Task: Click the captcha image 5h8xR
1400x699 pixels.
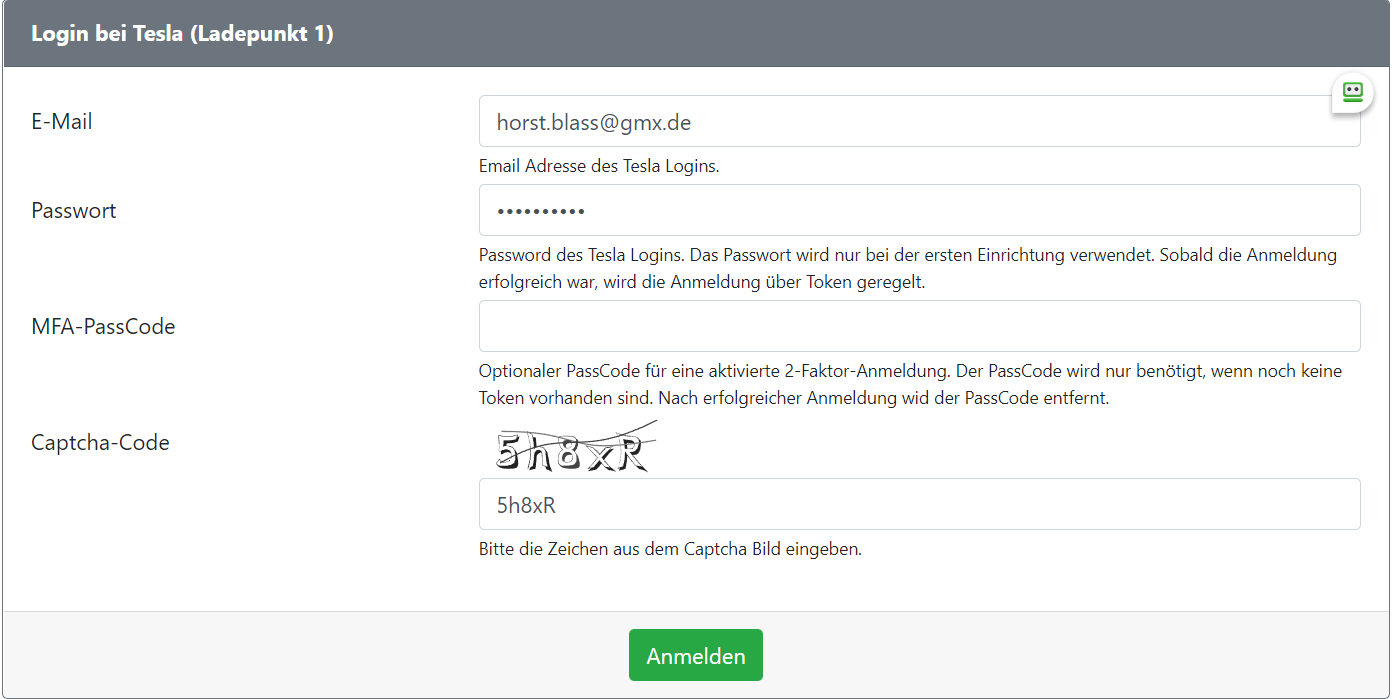Action: 576,447
